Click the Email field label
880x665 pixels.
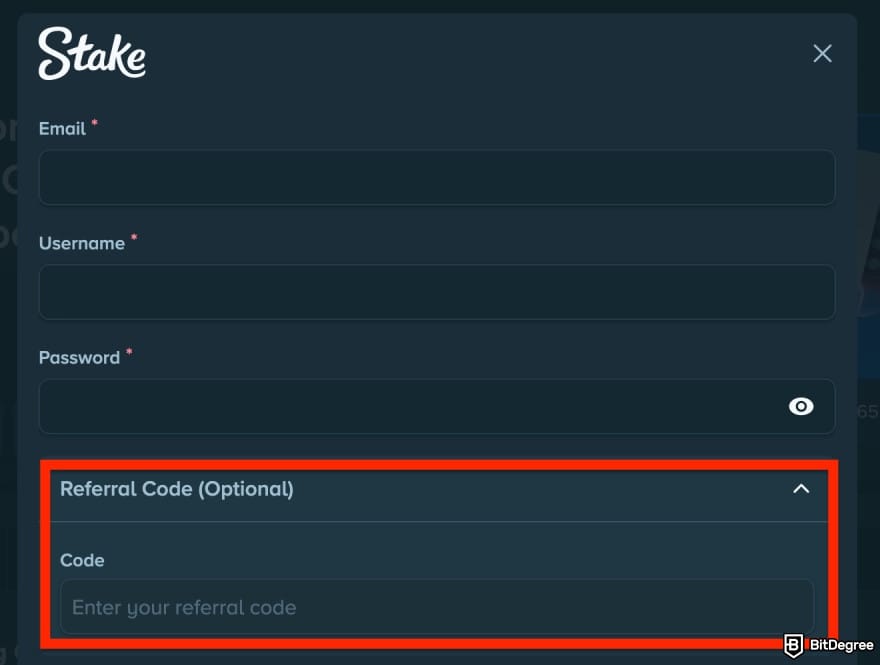pyautogui.click(x=60, y=128)
